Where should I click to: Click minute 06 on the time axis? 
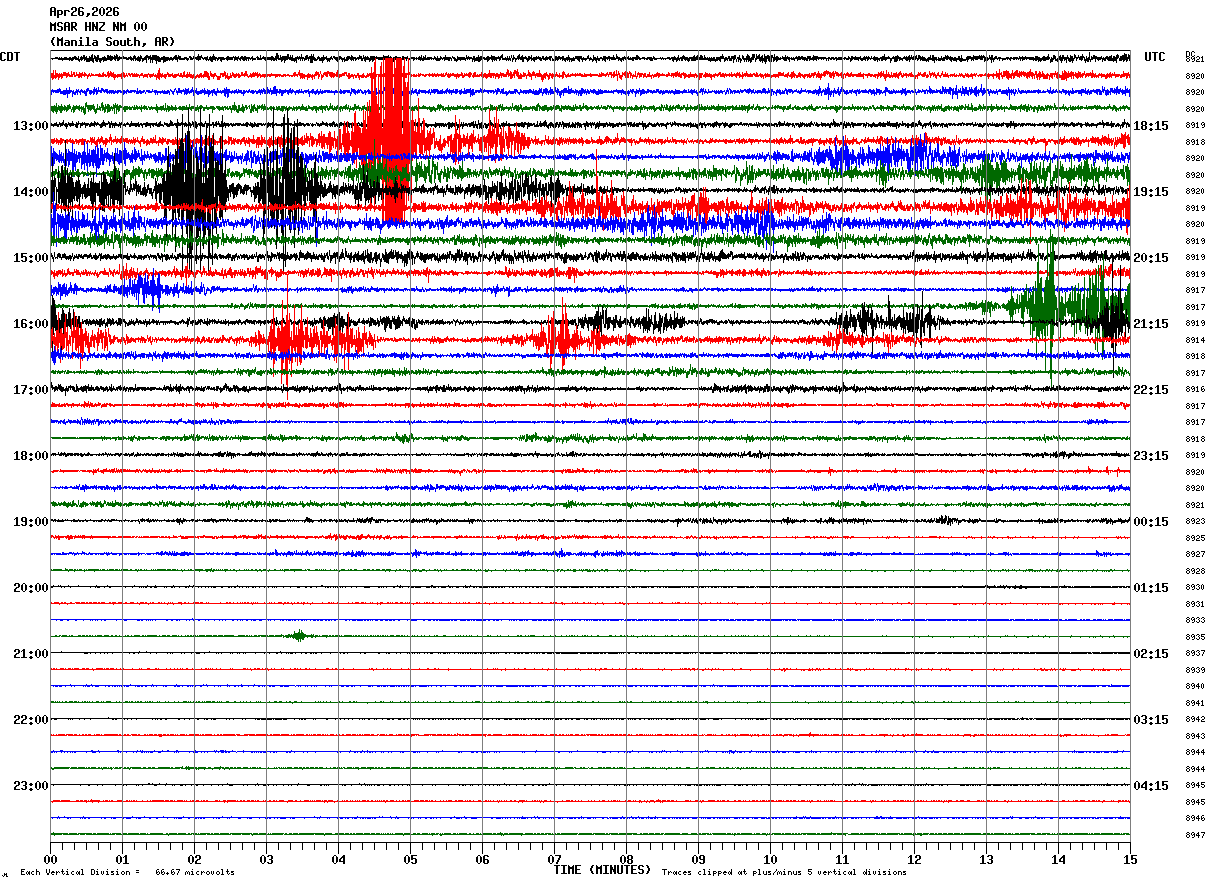(482, 859)
